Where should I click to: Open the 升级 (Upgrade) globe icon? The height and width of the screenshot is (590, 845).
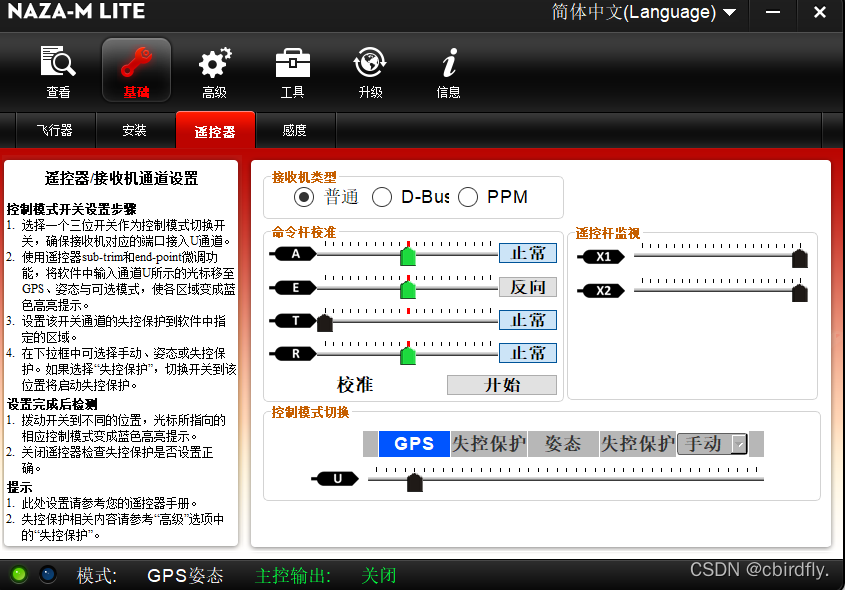click(370, 71)
